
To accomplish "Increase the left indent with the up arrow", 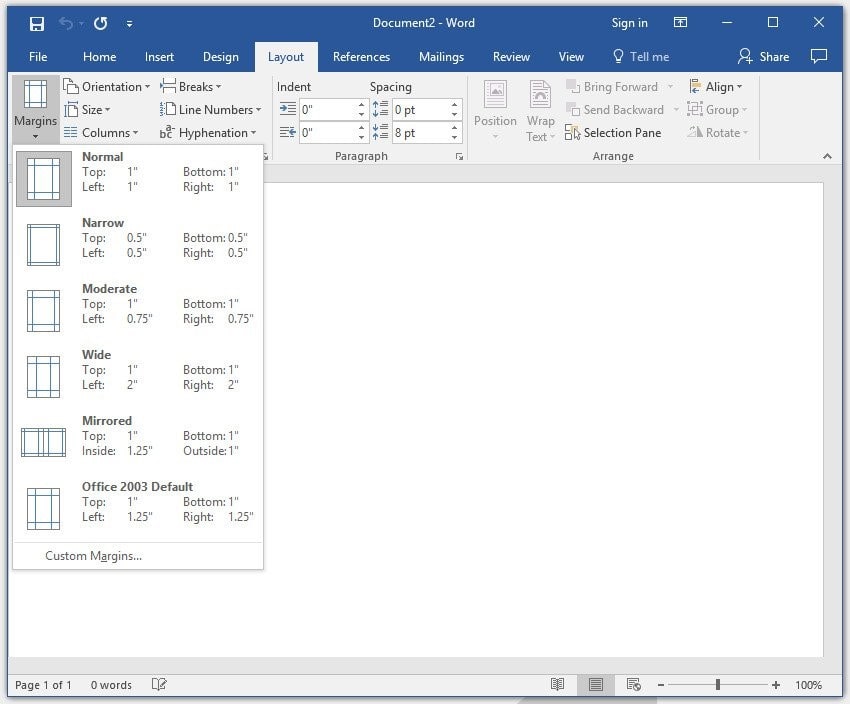I will [362, 105].
